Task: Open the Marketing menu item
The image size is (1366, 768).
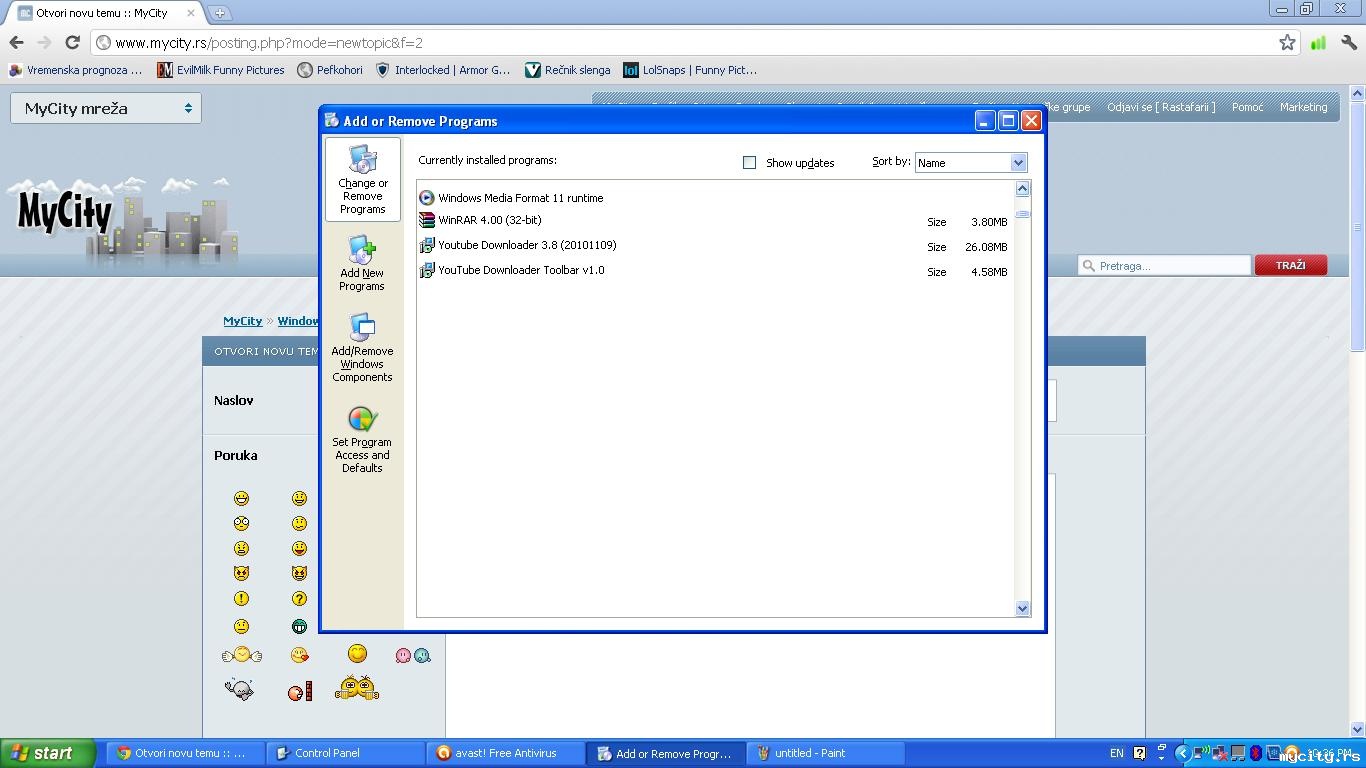Action: (x=1304, y=107)
